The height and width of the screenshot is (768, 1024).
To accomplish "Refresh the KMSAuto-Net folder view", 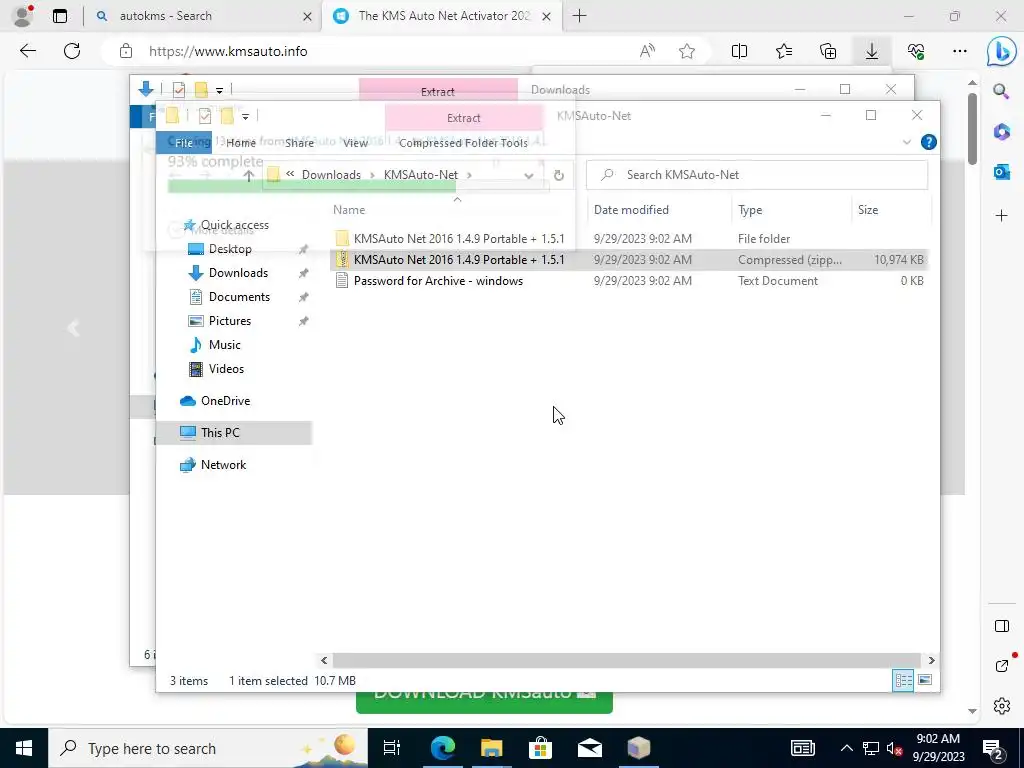I will click(x=558, y=175).
